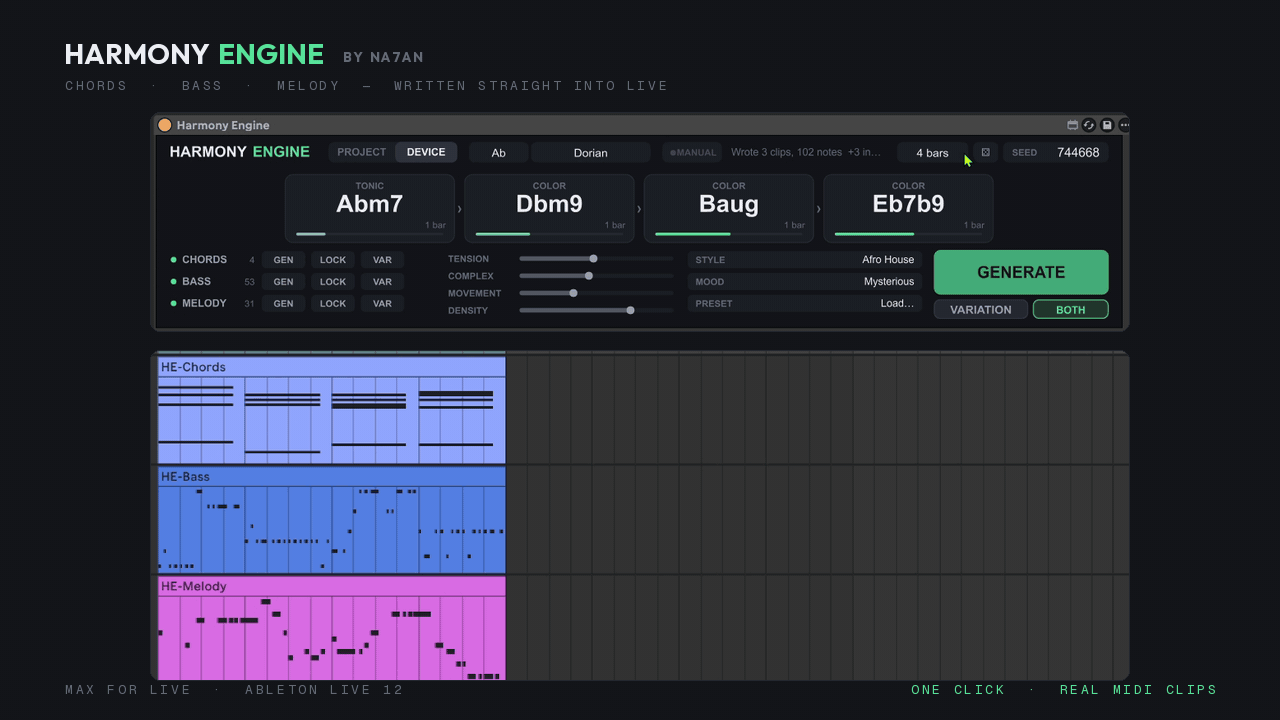
Task: Toggle the MANUAL mode indicator
Action: [692, 152]
